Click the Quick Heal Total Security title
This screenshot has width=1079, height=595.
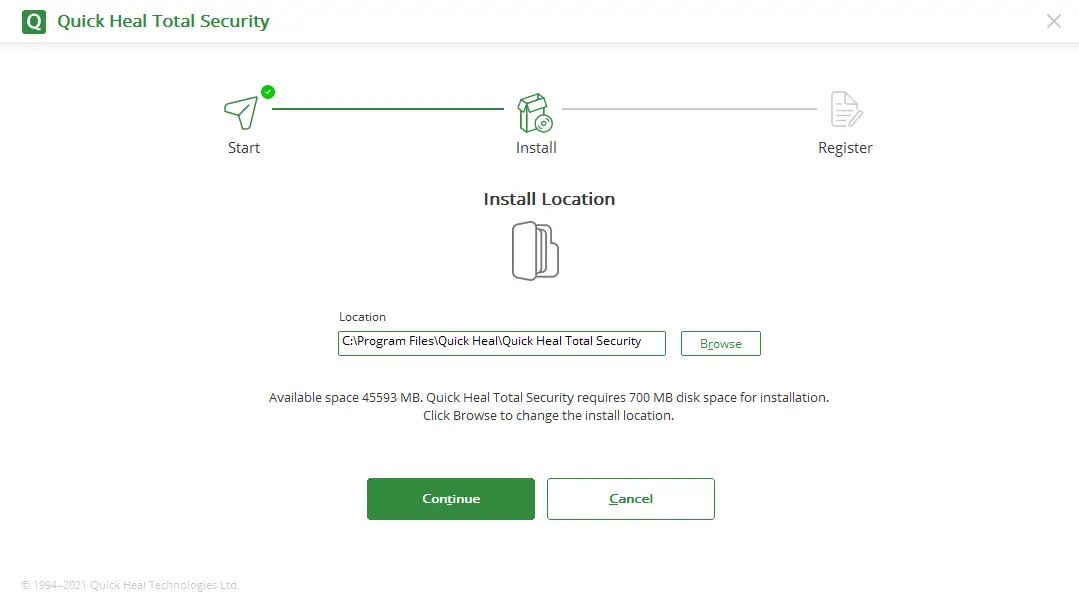tap(163, 21)
